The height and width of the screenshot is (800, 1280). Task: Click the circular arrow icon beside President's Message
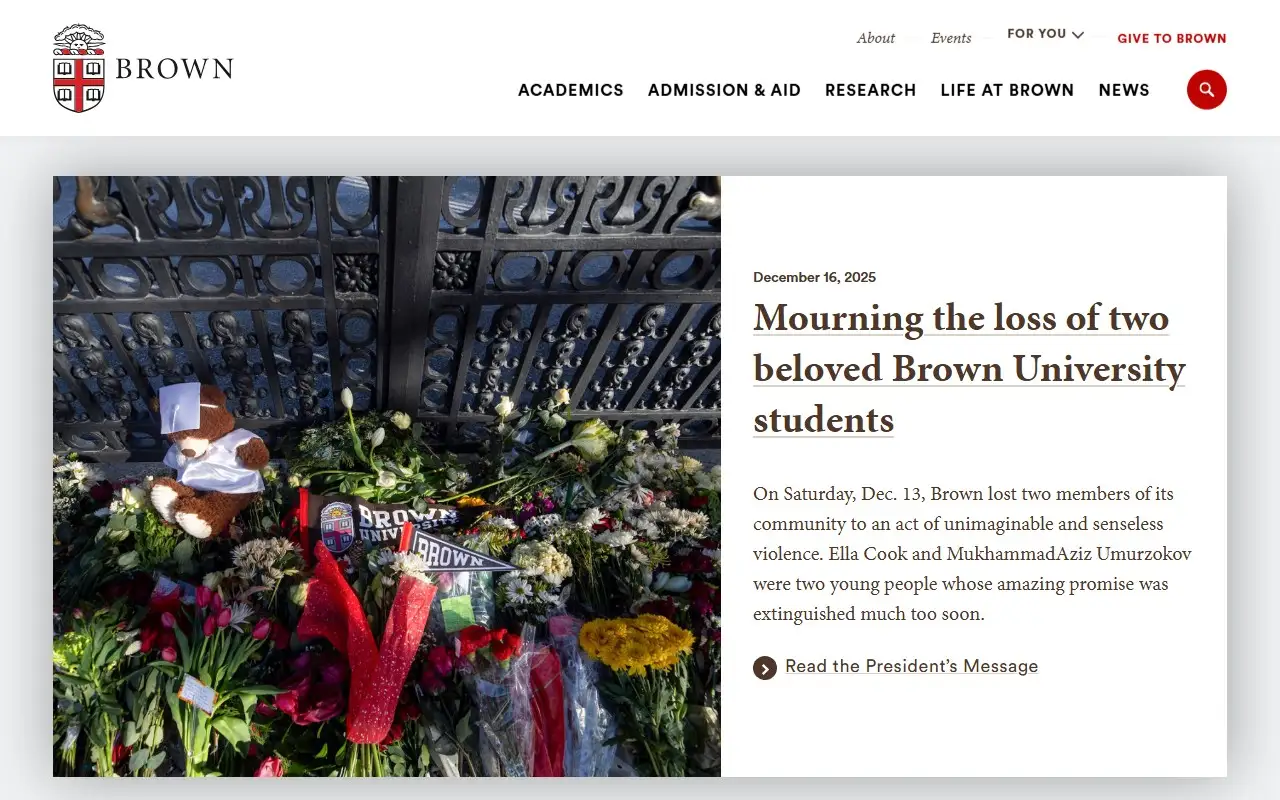click(765, 668)
